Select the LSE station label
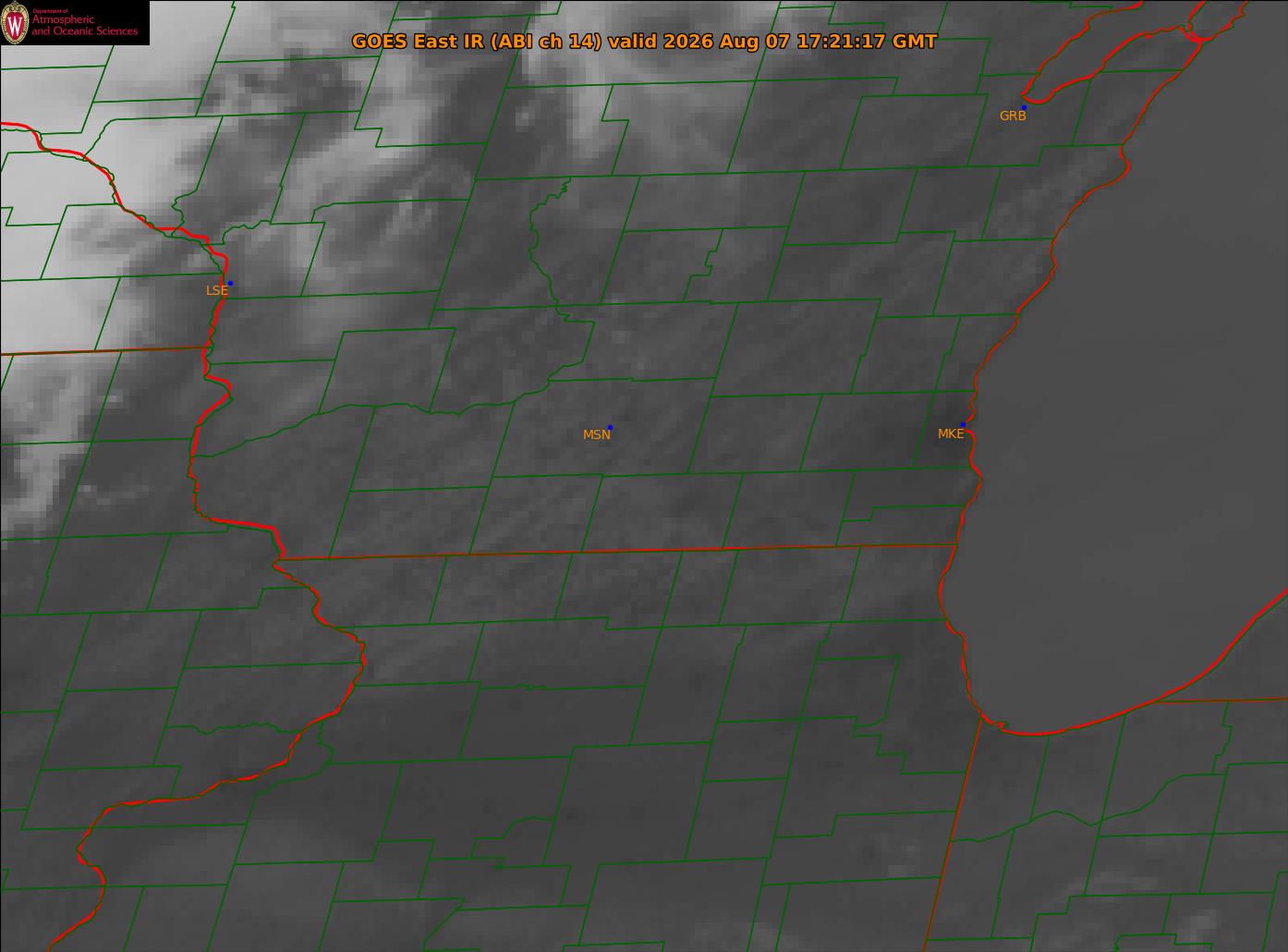Viewport: 1288px width, 952px height. 216,290
